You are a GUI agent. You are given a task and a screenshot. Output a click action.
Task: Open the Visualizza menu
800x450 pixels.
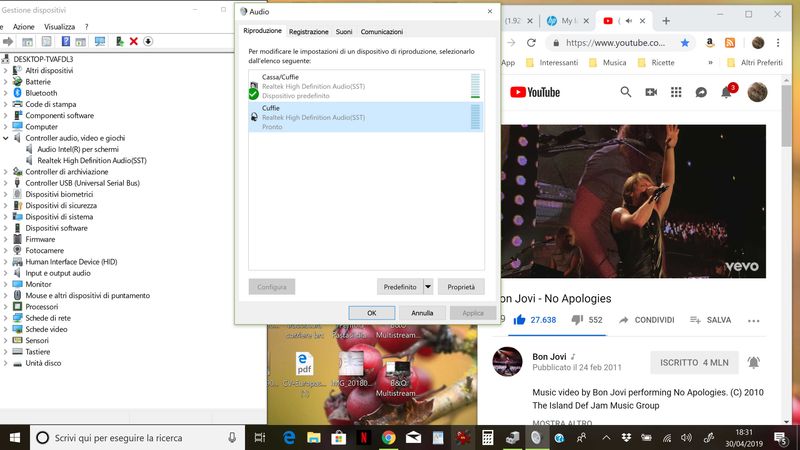click(59, 27)
